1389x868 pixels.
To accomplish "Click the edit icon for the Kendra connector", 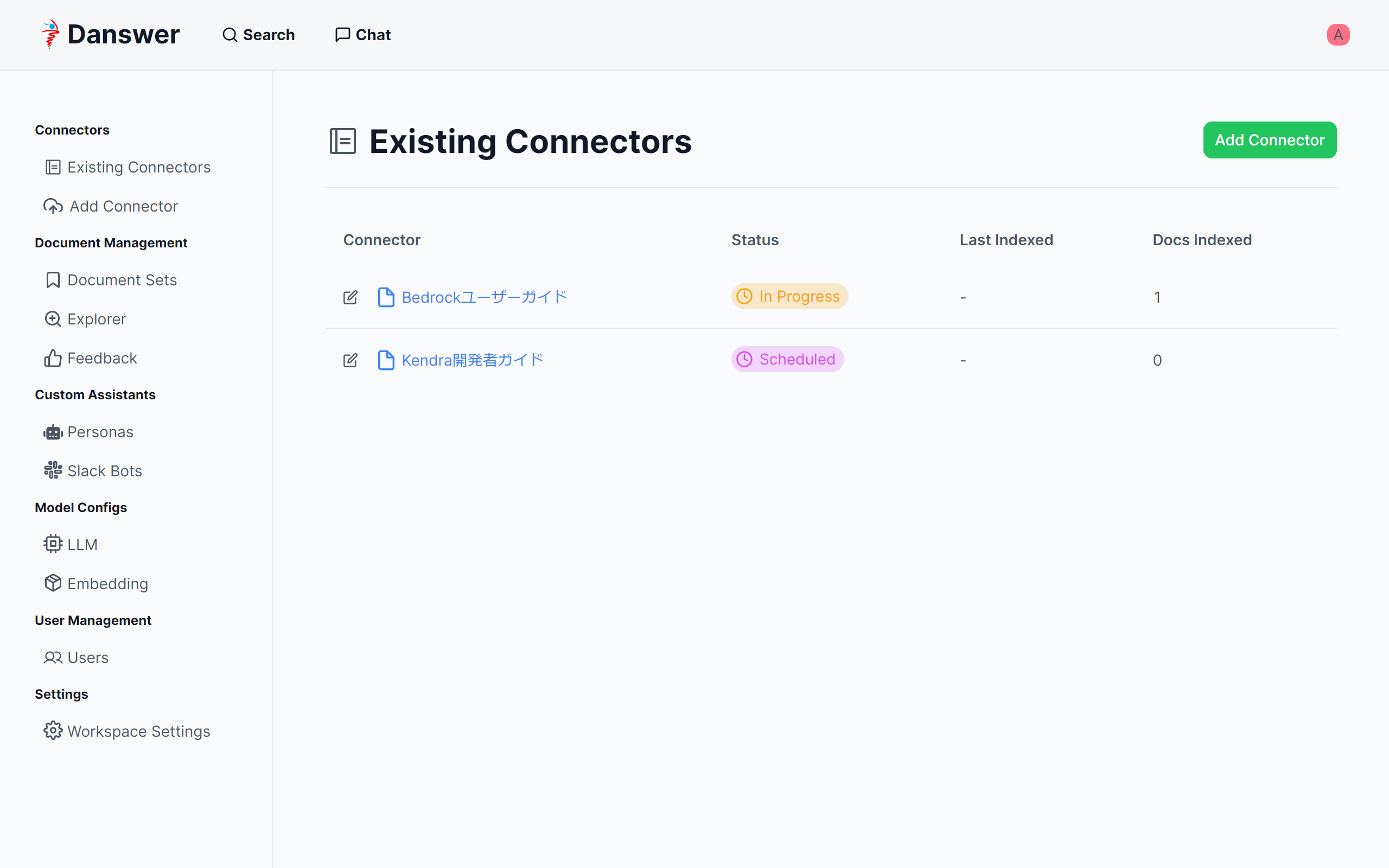I will point(350,360).
